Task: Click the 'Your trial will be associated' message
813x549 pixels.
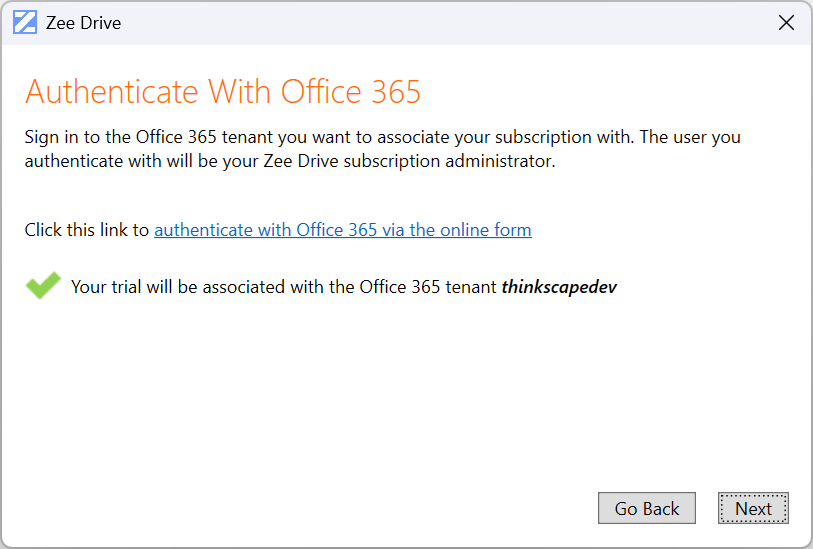Action: coord(344,287)
